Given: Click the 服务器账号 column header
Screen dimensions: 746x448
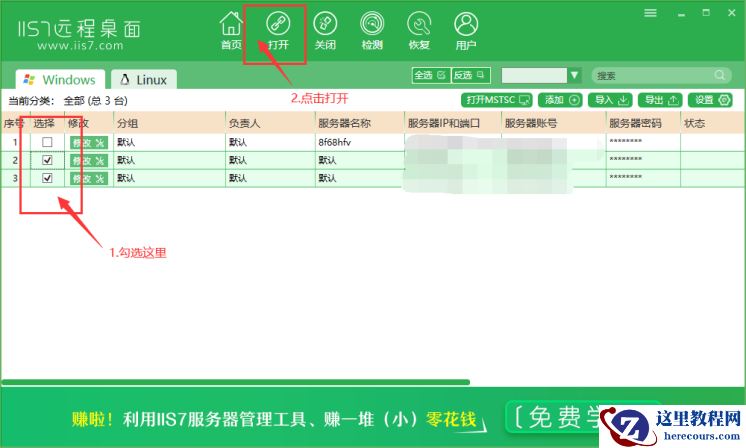Looking at the screenshot, I should click(x=553, y=123).
